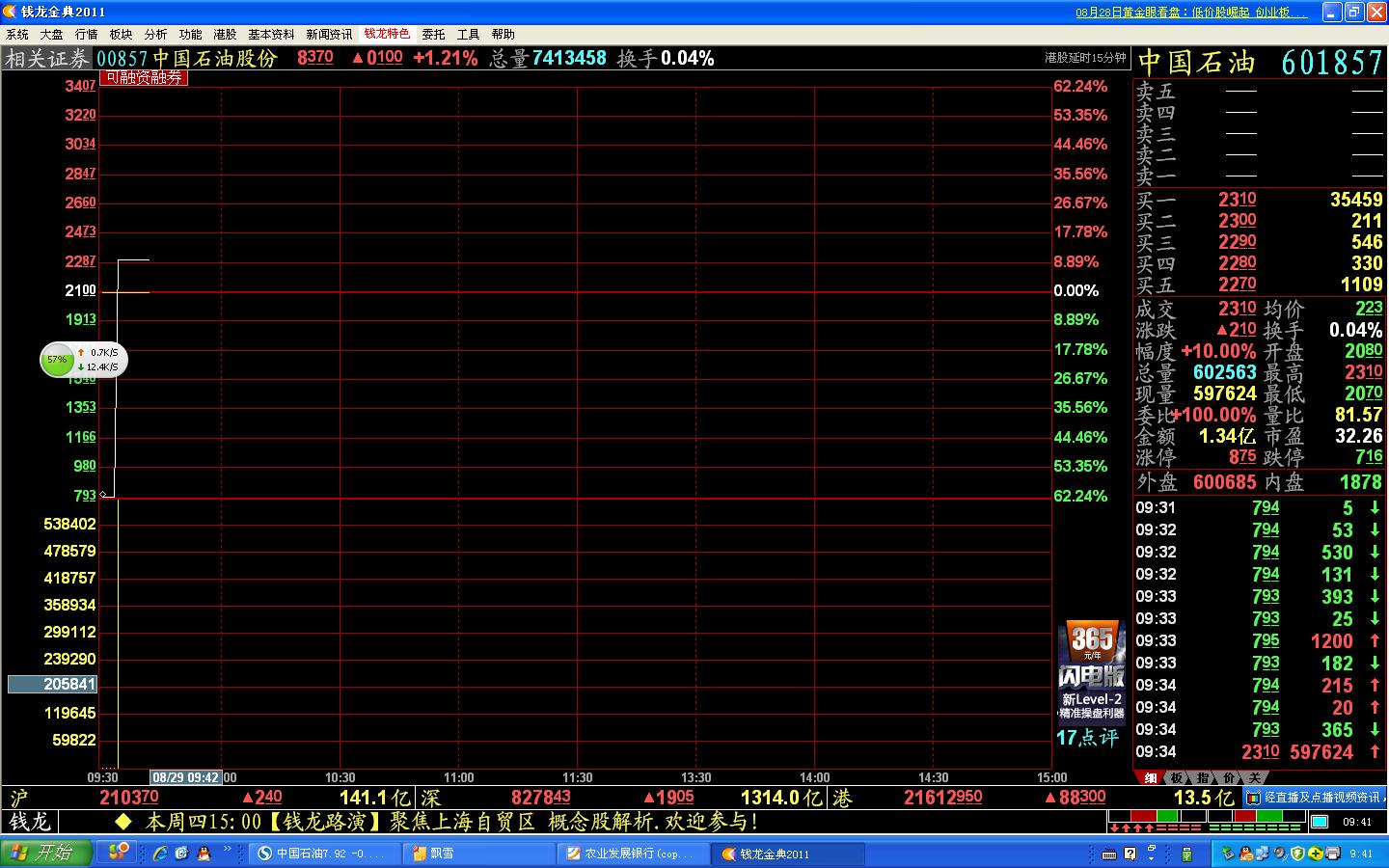Open the 工具 menu
Viewport: 1389px width, 868px height.
(469, 34)
